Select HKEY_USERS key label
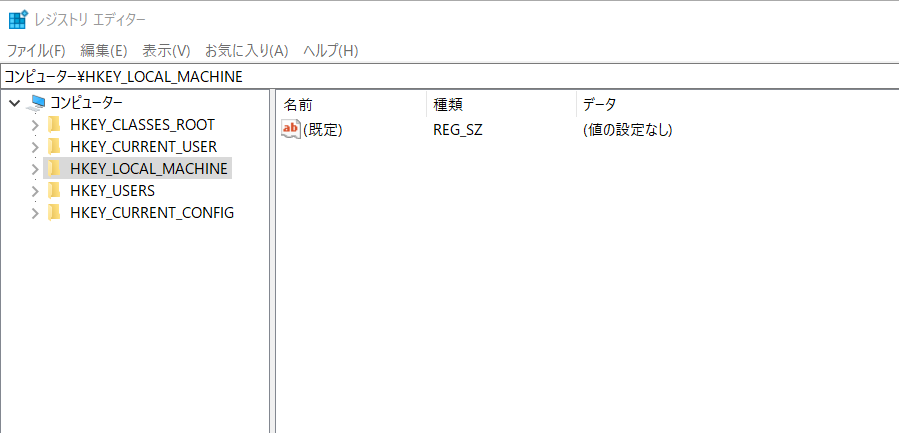 pyautogui.click(x=112, y=190)
